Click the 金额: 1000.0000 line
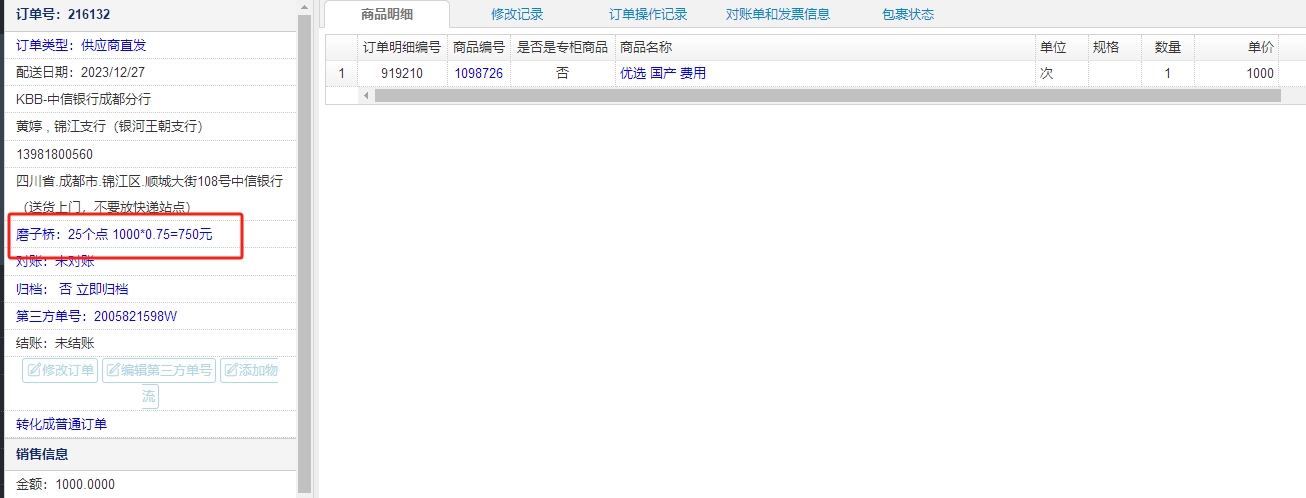The height and width of the screenshot is (498, 1306). point(66,484)
